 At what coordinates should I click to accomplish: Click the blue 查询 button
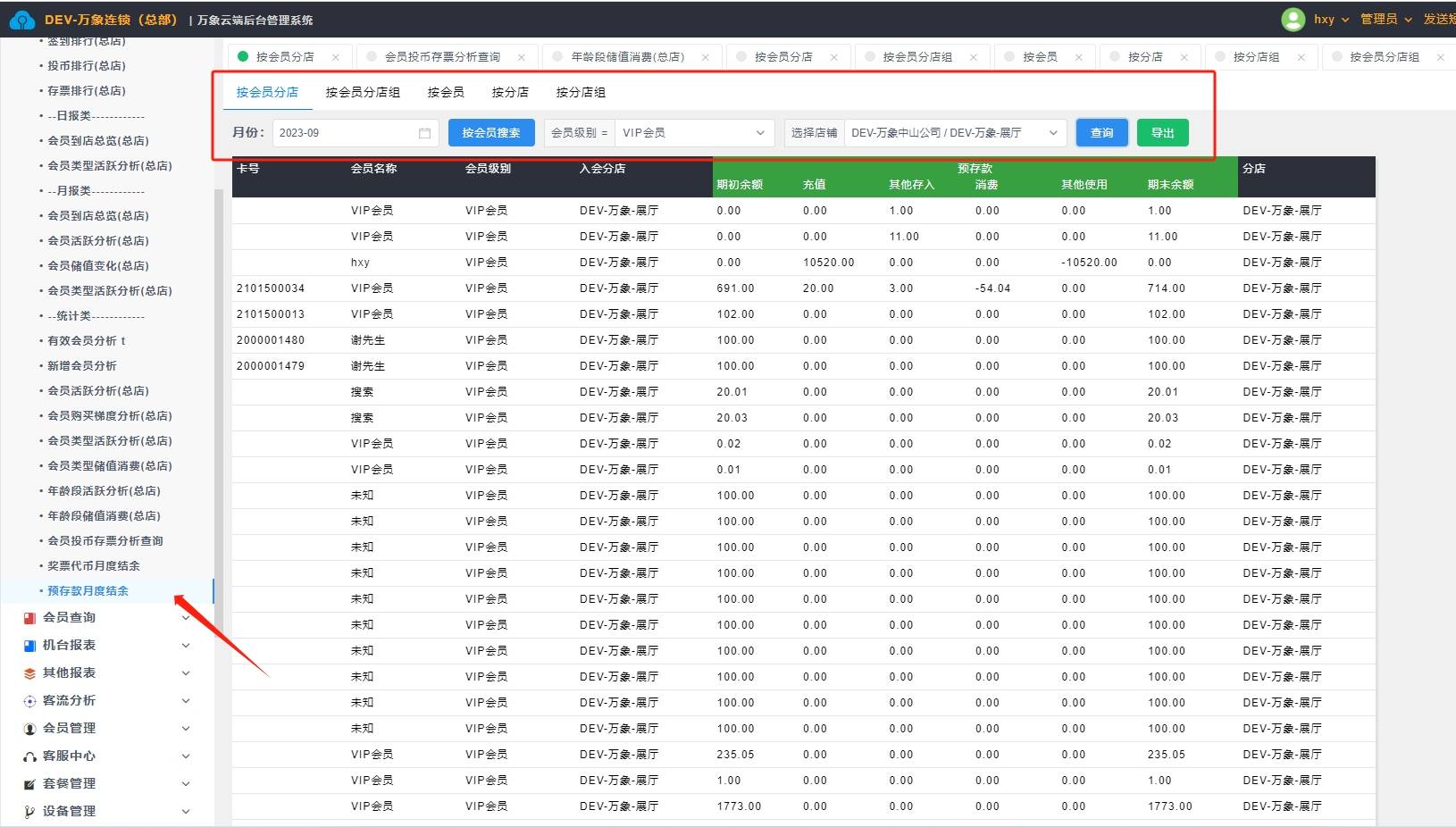click(1102, 133)
